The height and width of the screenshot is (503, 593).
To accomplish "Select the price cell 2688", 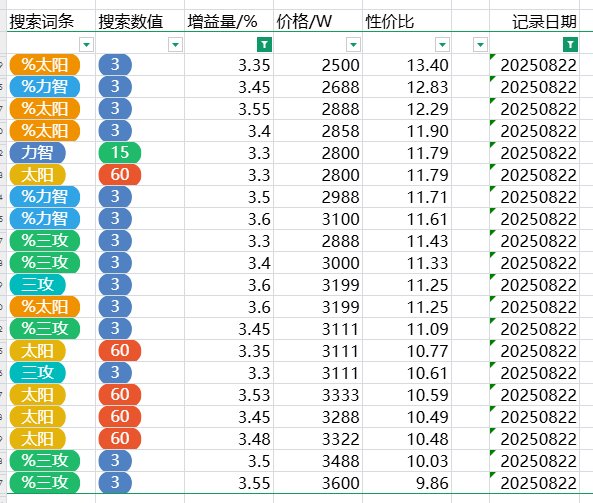I will pyautogui.click(x=318, y=87).
